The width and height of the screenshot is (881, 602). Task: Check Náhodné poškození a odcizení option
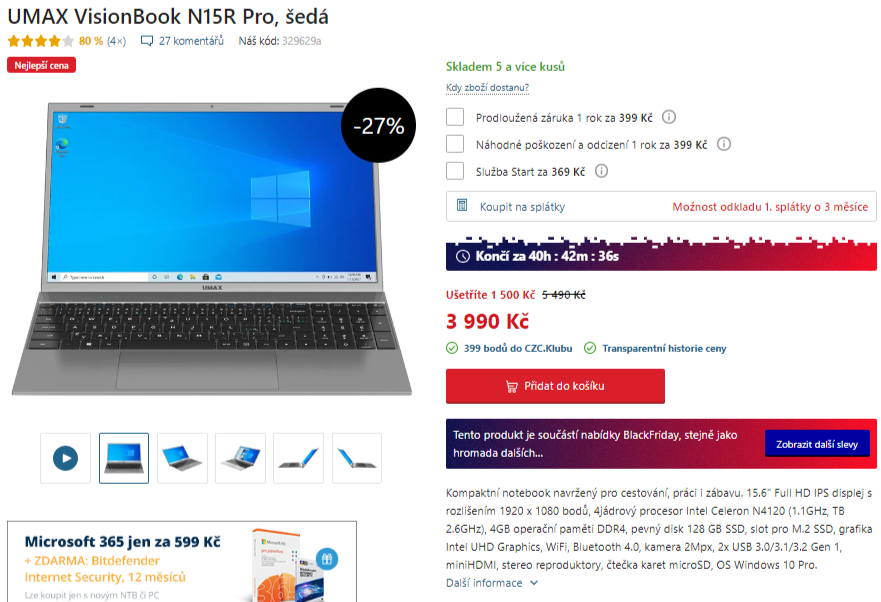tap(455, 144)
